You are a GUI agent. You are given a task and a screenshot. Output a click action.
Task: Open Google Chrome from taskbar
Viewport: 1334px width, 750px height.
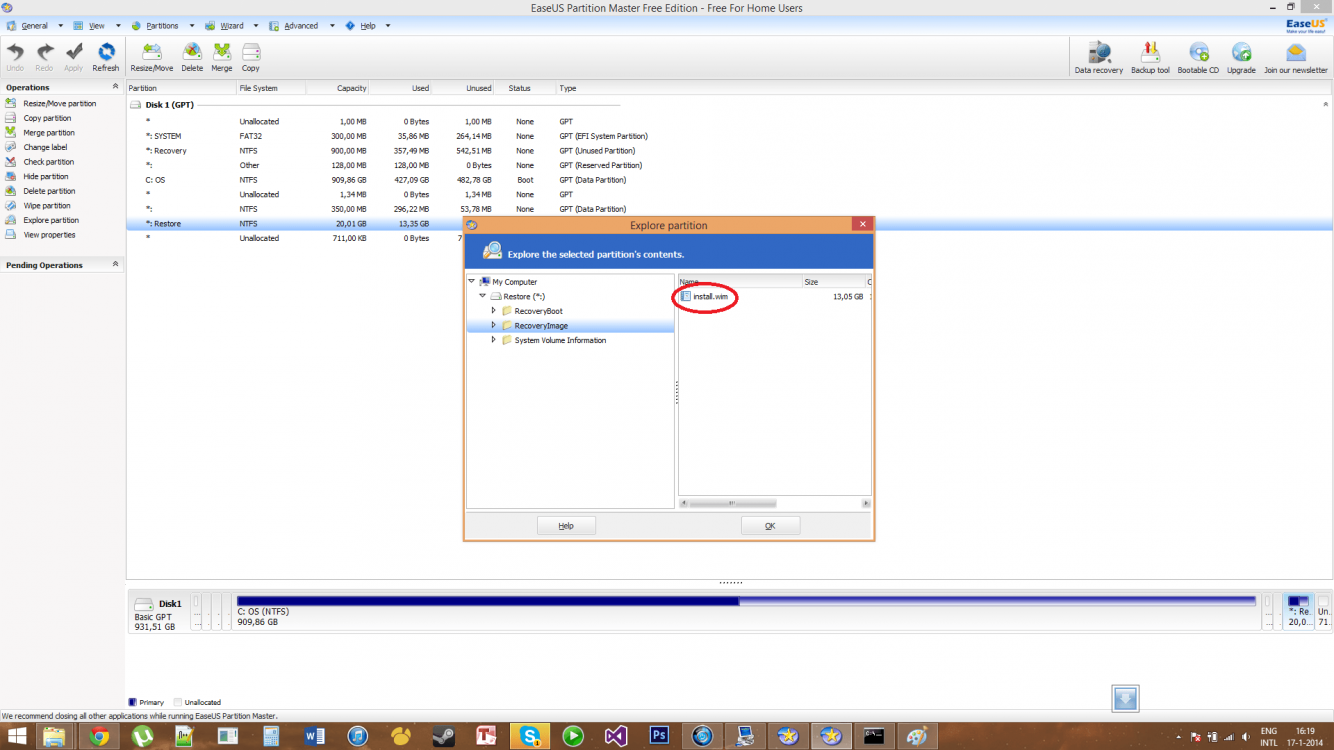tap(99, 737)
